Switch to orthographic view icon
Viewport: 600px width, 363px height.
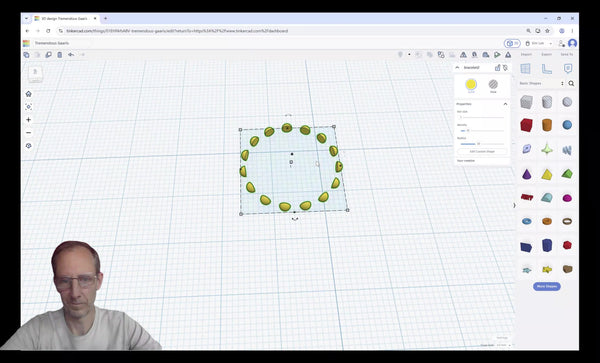click(x=28, y=146)
